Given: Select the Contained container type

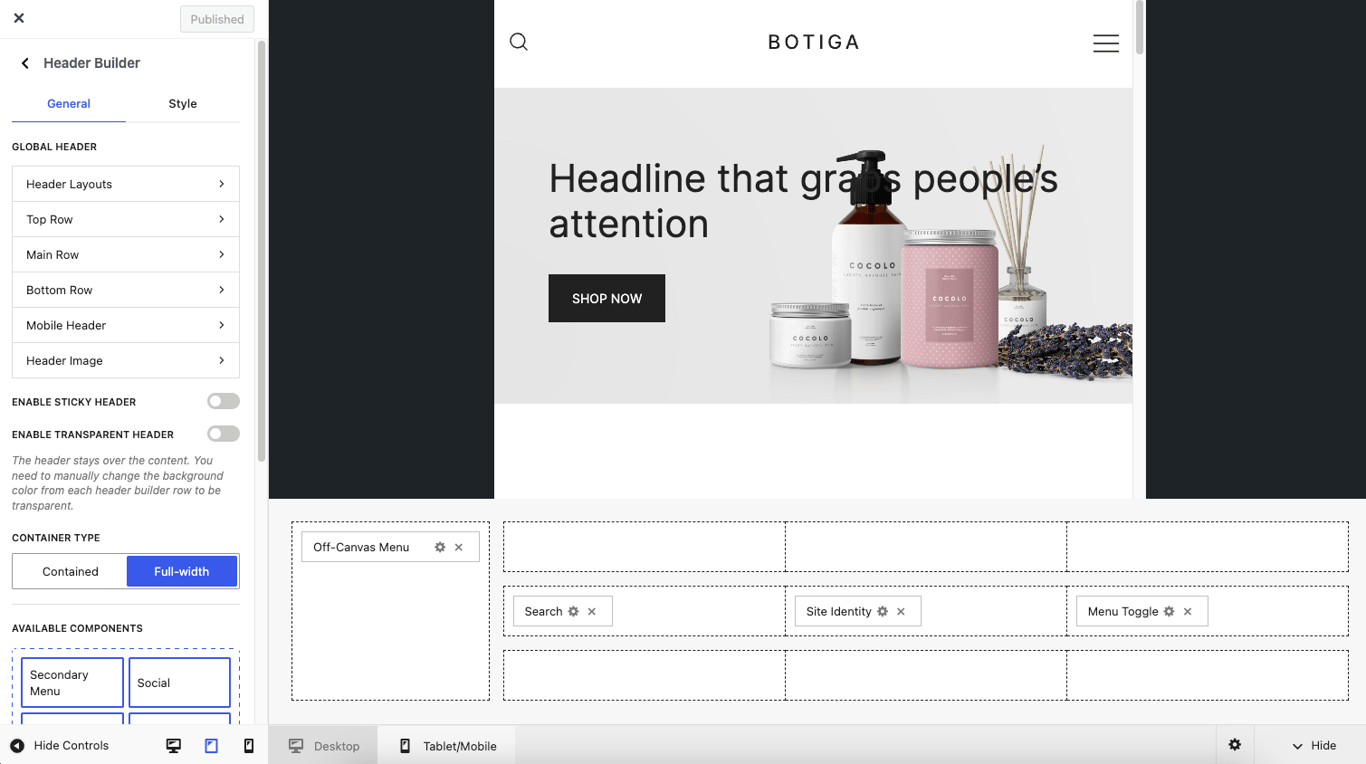Looking at the screenshot, I should click(68, 571).
